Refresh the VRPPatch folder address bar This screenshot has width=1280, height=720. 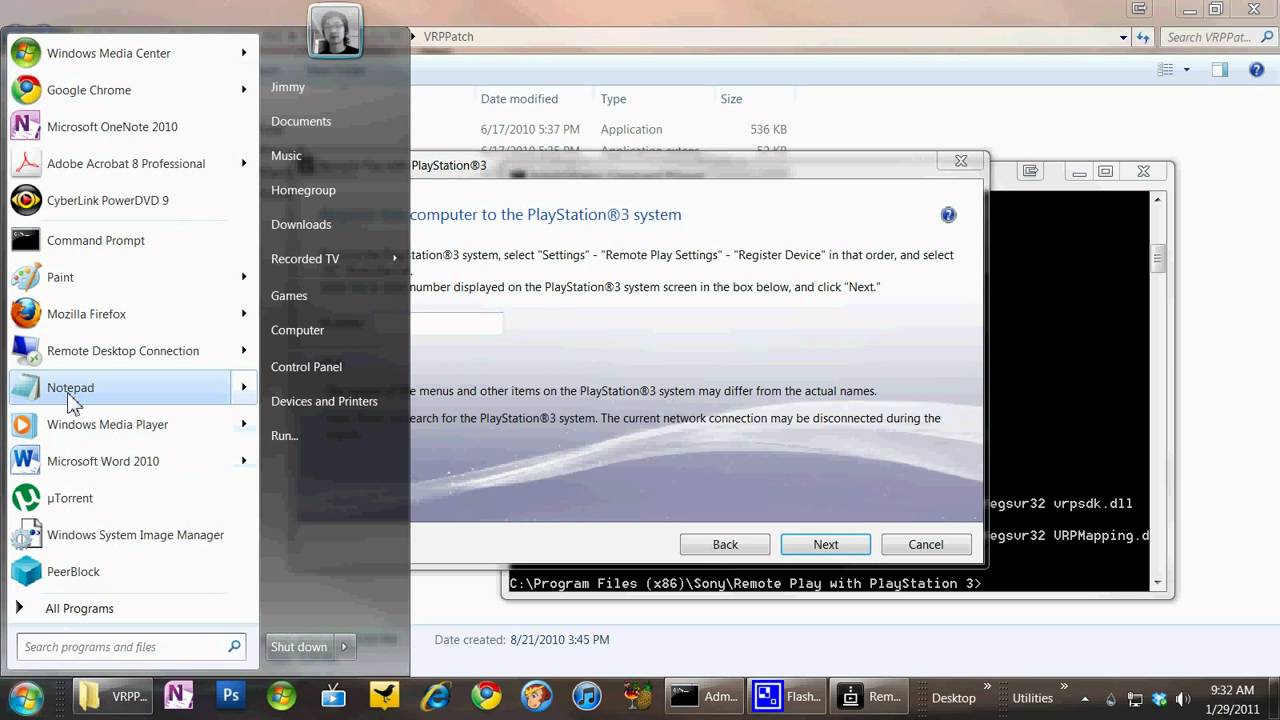pos(1143,37)
